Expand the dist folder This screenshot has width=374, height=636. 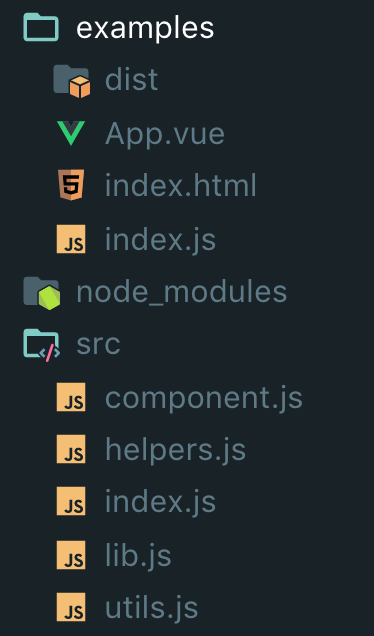[131, 80]
